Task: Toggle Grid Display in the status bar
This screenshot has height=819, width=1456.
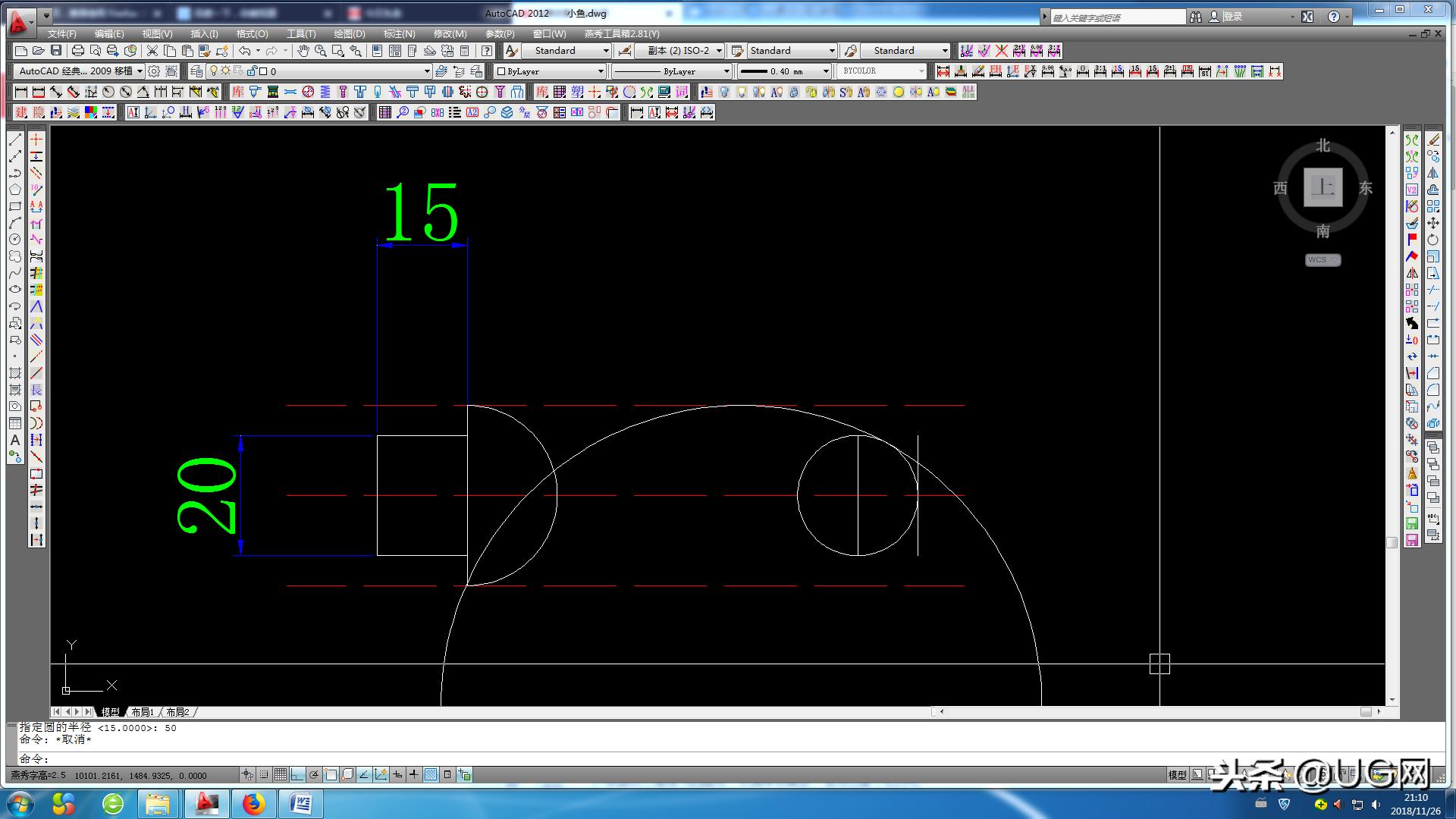Action: 280,774
